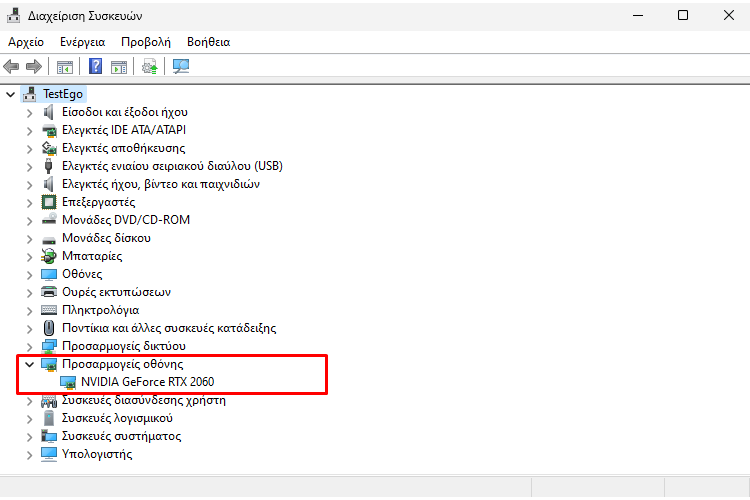Open the Βοήθεια menu
This screenshot has height=500, width=750.
[209, 42]
